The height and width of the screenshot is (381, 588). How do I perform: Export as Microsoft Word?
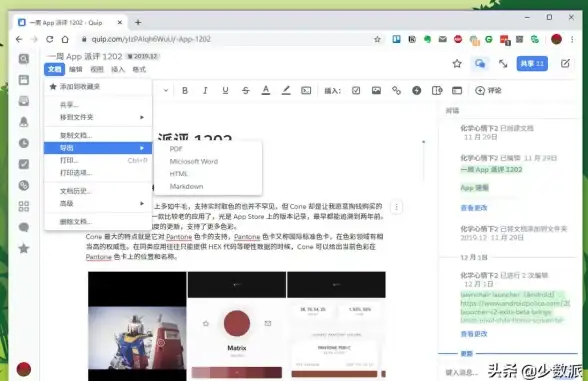(x=208, y=162)
